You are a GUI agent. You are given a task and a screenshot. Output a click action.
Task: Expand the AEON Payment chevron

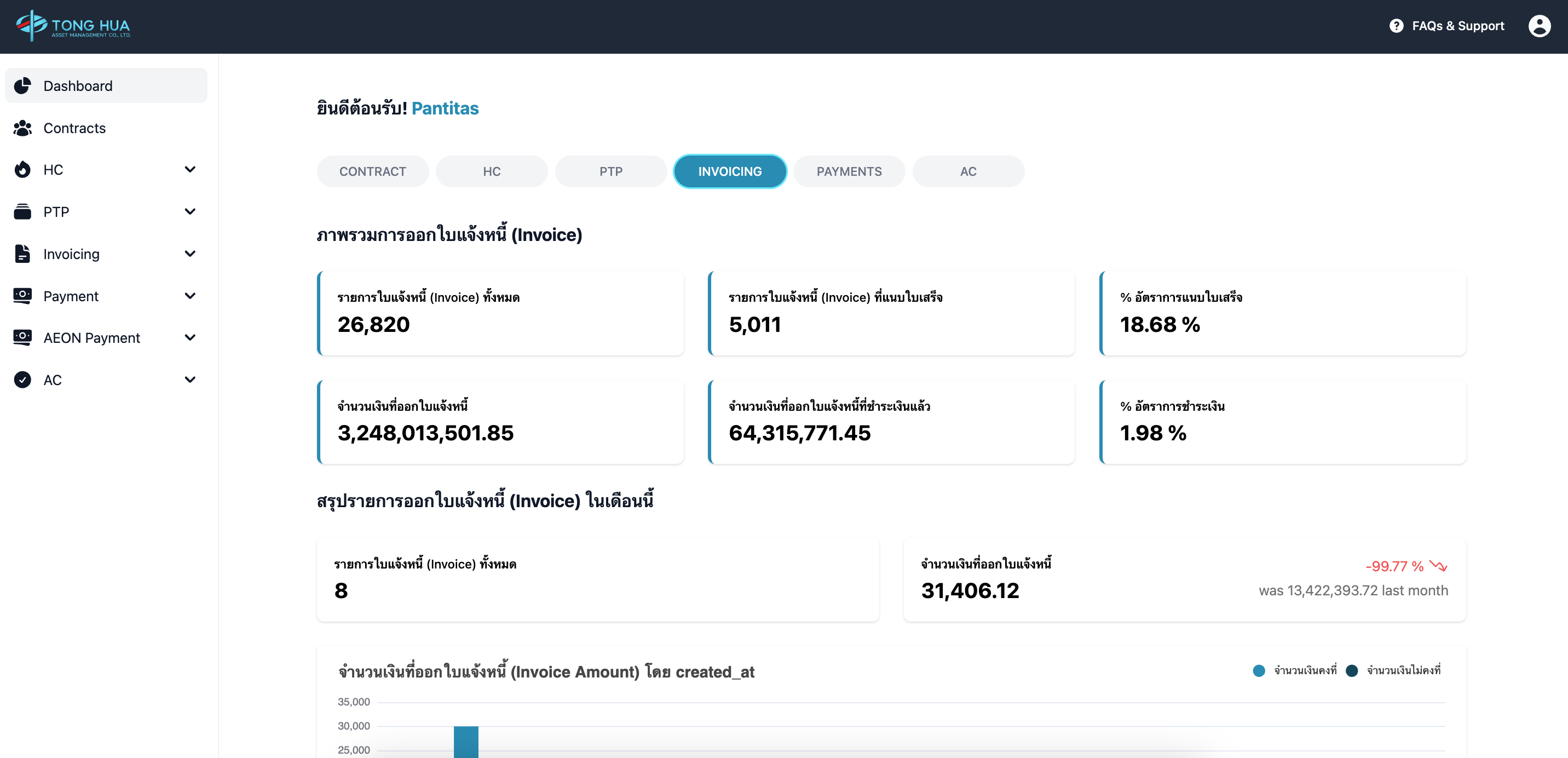pyautogui.click(x=190, y=337)
